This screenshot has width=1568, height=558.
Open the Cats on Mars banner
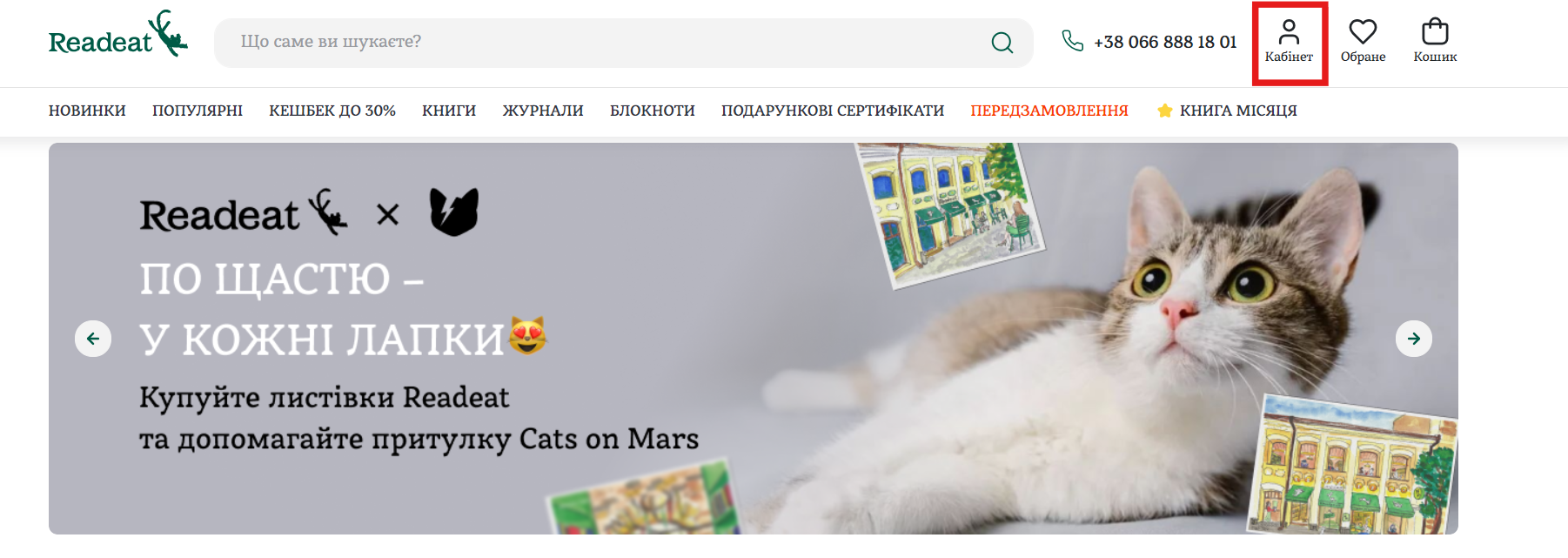pos(754,339)
